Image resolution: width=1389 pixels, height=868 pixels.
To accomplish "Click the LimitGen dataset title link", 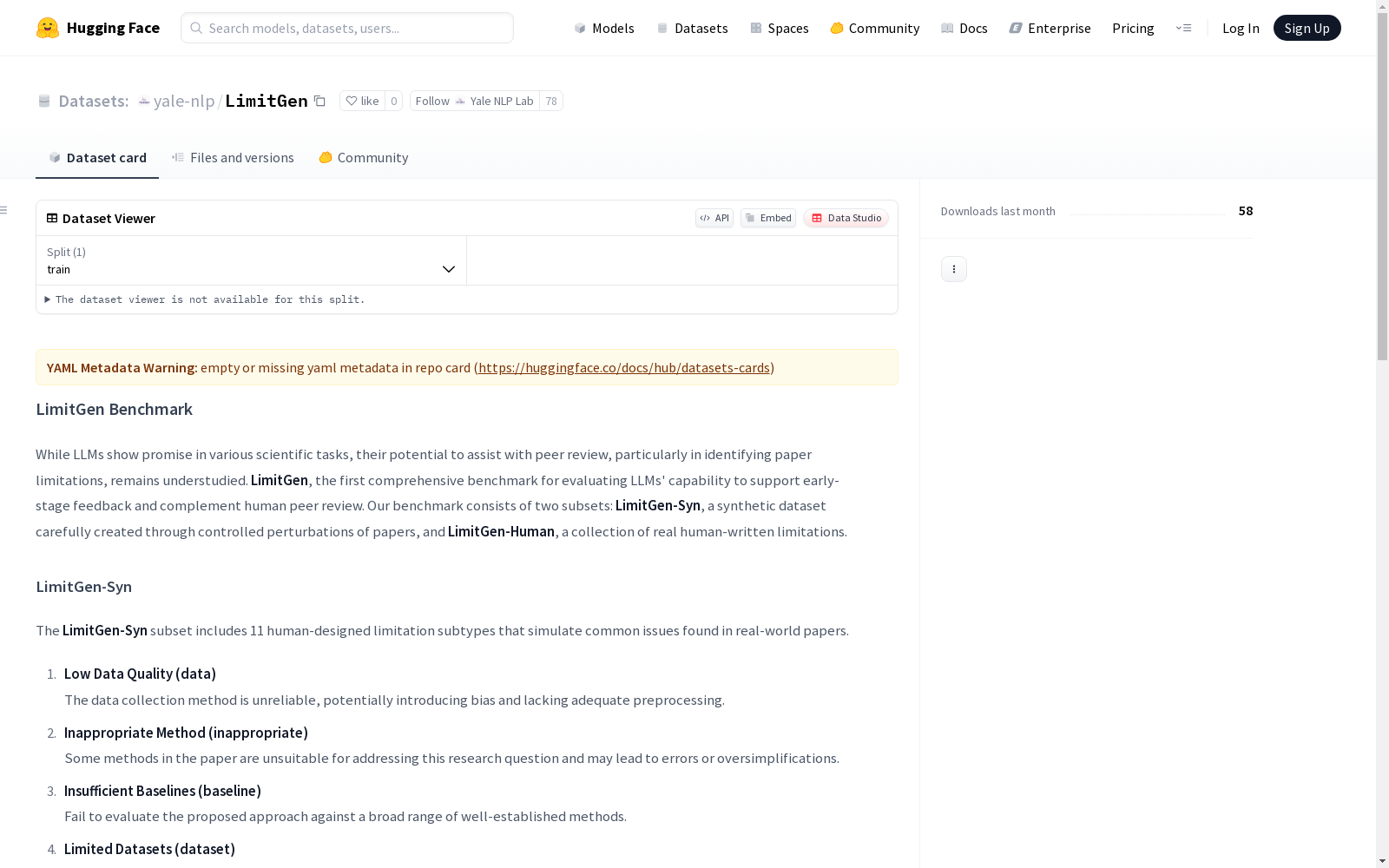I will (267, 101).
